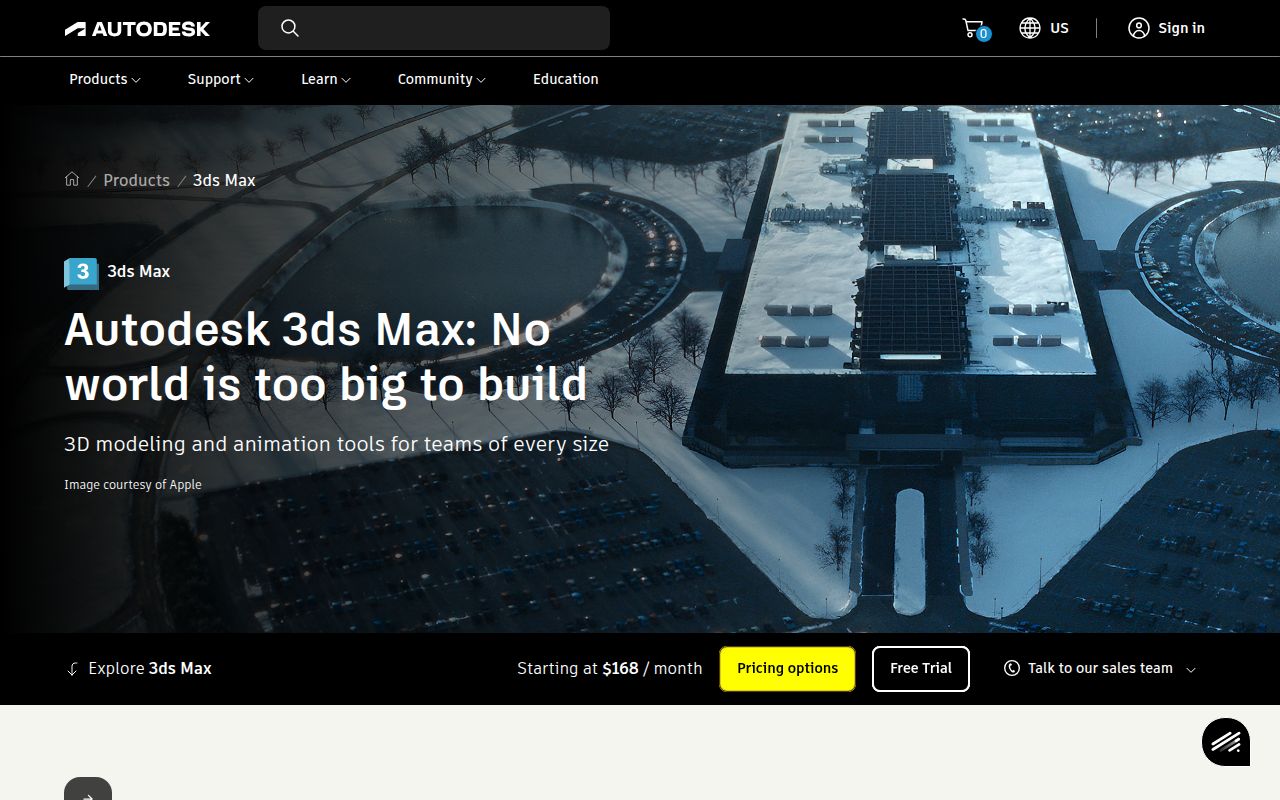Open Products breadcrumb link

click(x=137, y=180)
